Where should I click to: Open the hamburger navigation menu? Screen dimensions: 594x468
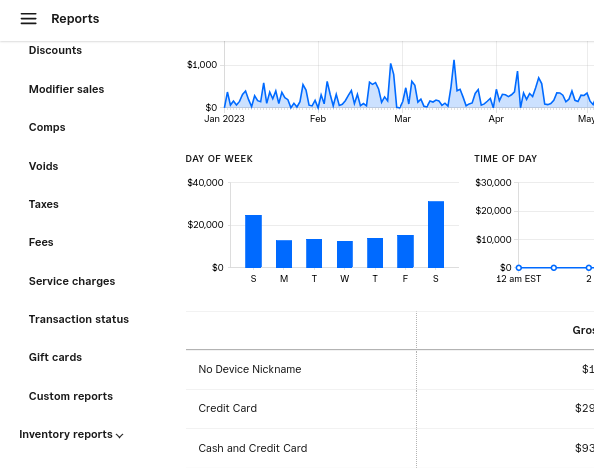(x=28, y=19)
